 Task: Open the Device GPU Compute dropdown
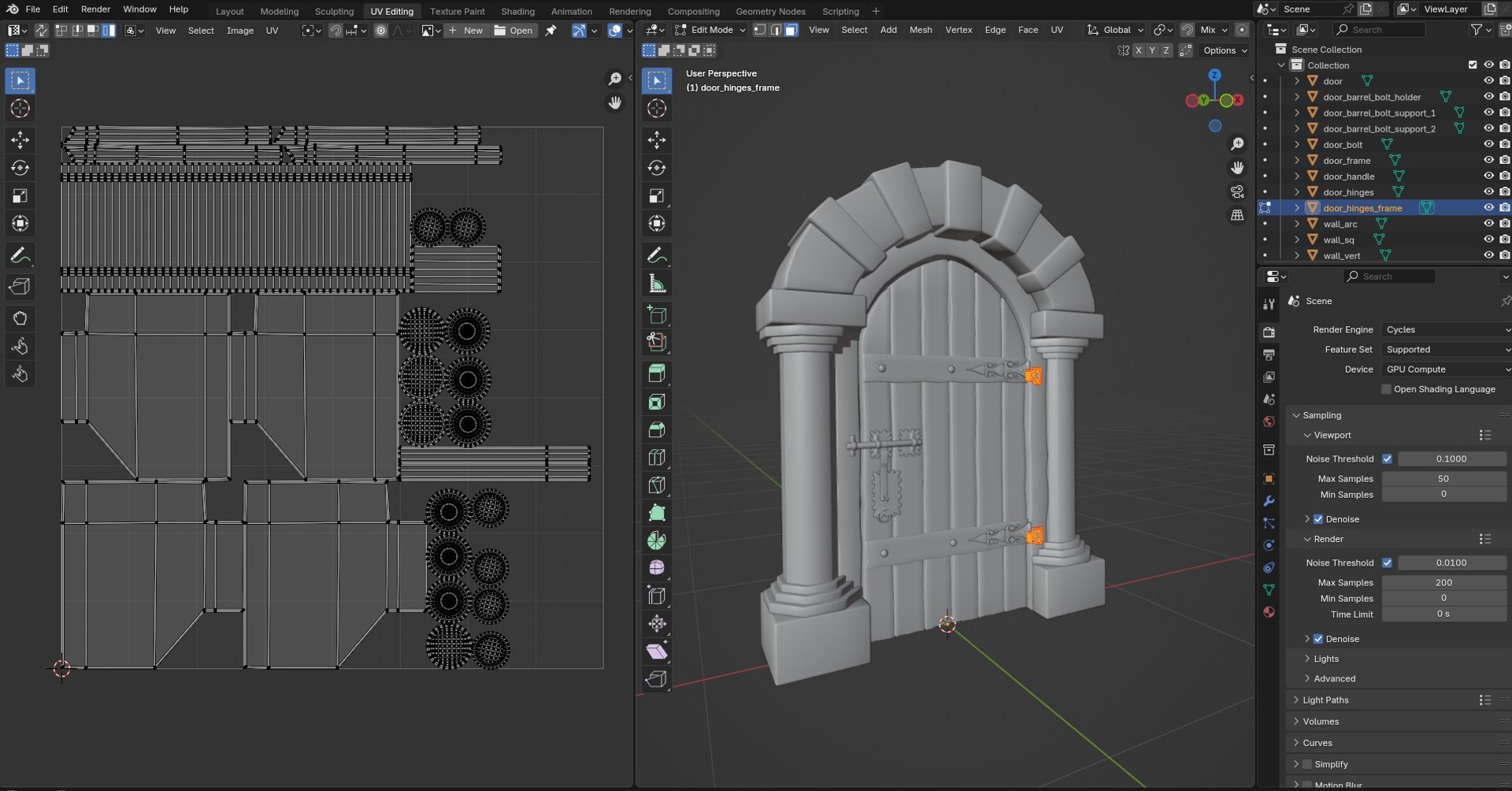tap(1447, 369)
